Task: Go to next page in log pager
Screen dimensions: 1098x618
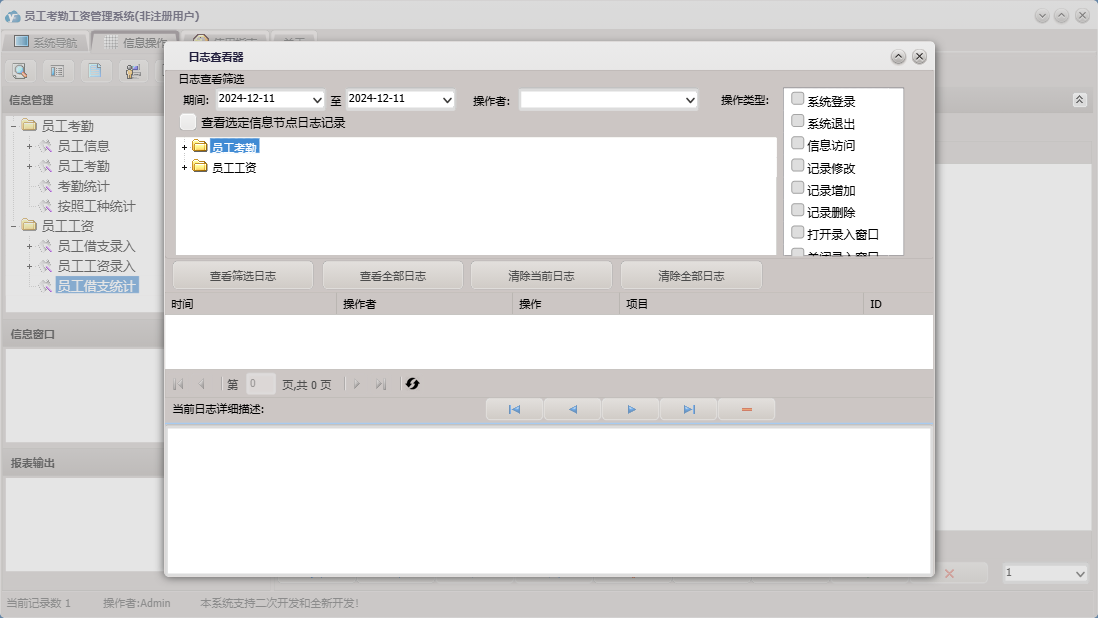Action: pos(356,384)
